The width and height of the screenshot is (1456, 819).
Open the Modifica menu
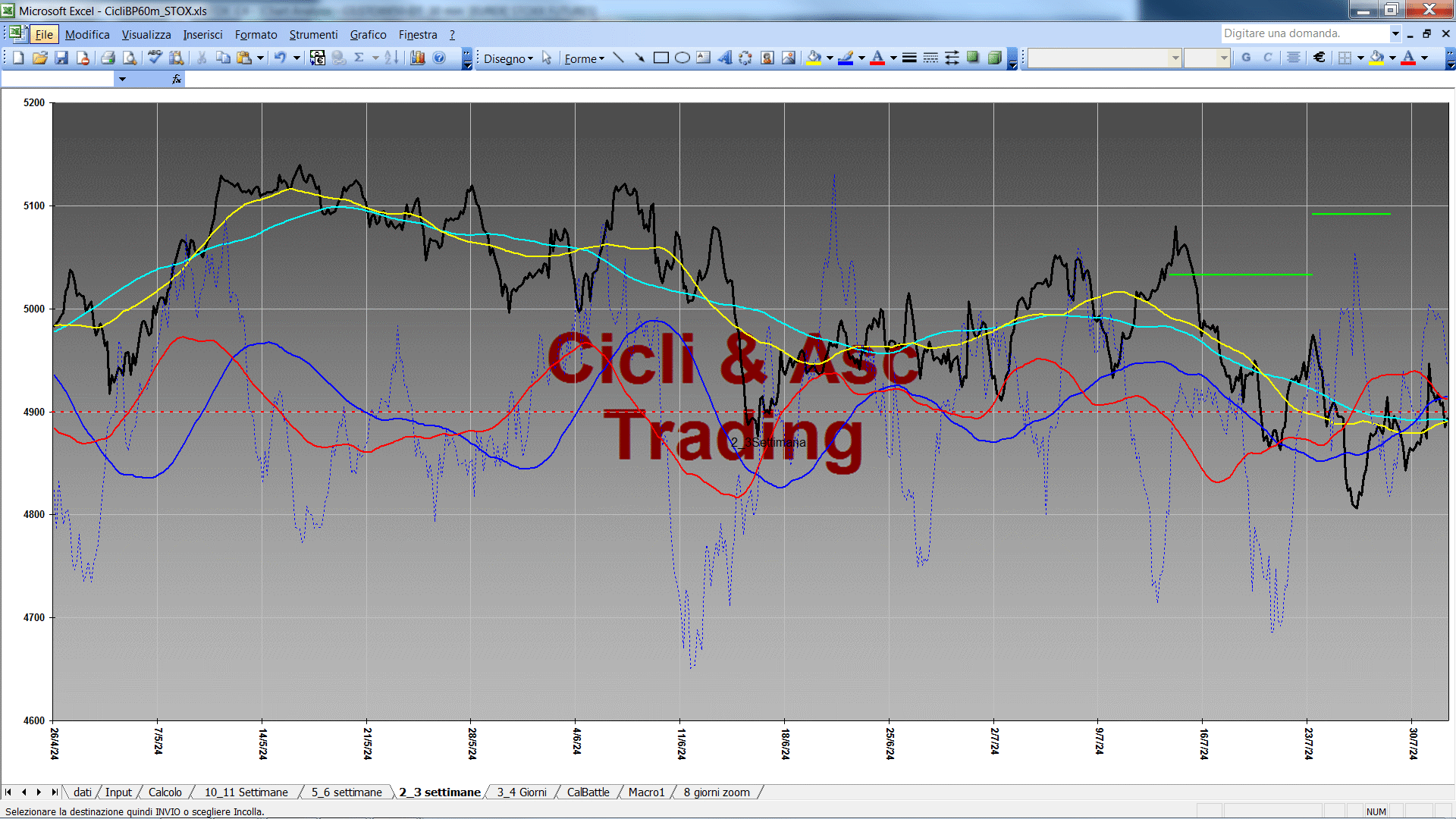[87, 34]
